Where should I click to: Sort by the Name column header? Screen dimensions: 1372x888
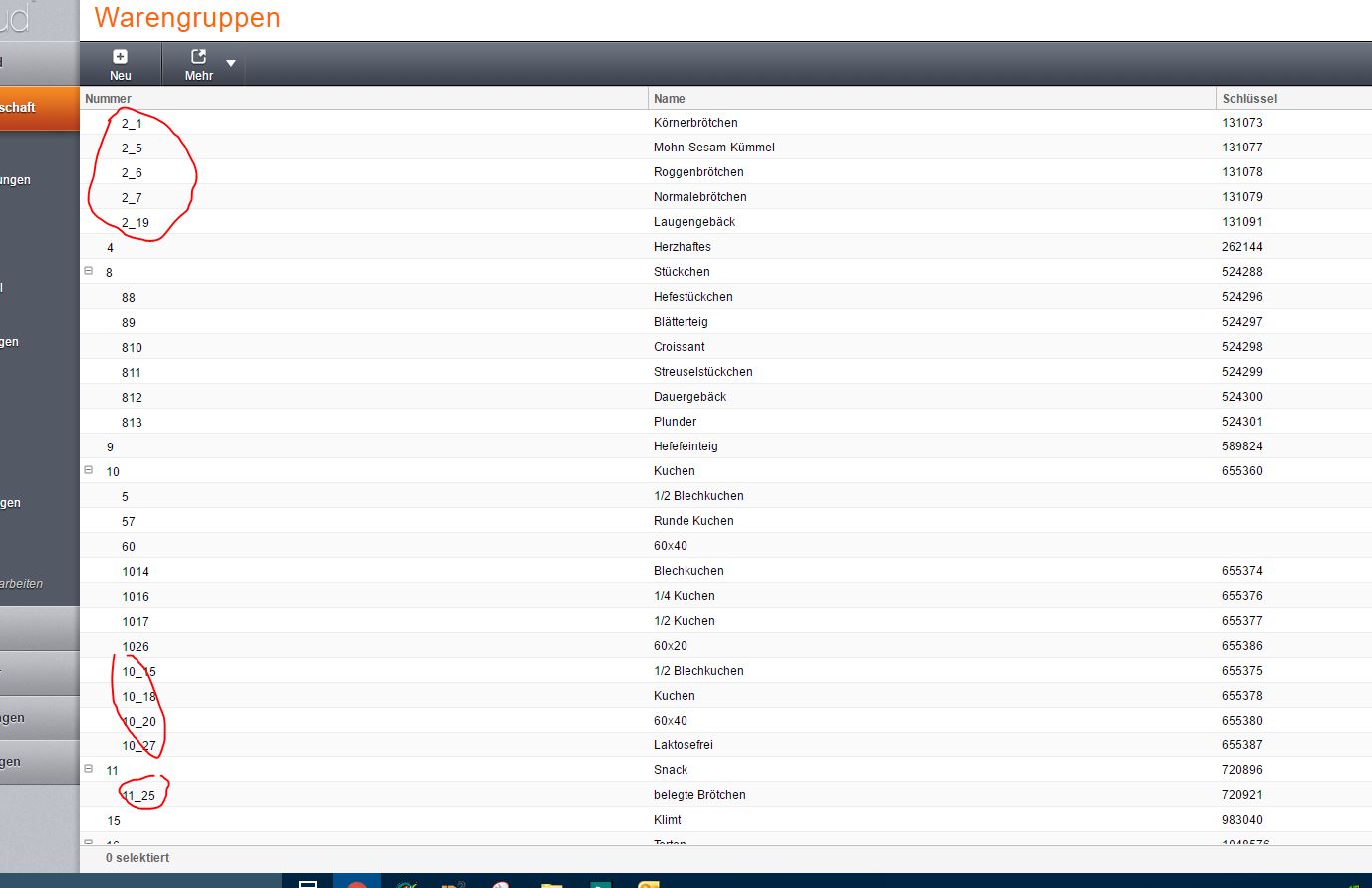[x=670, y=99]
